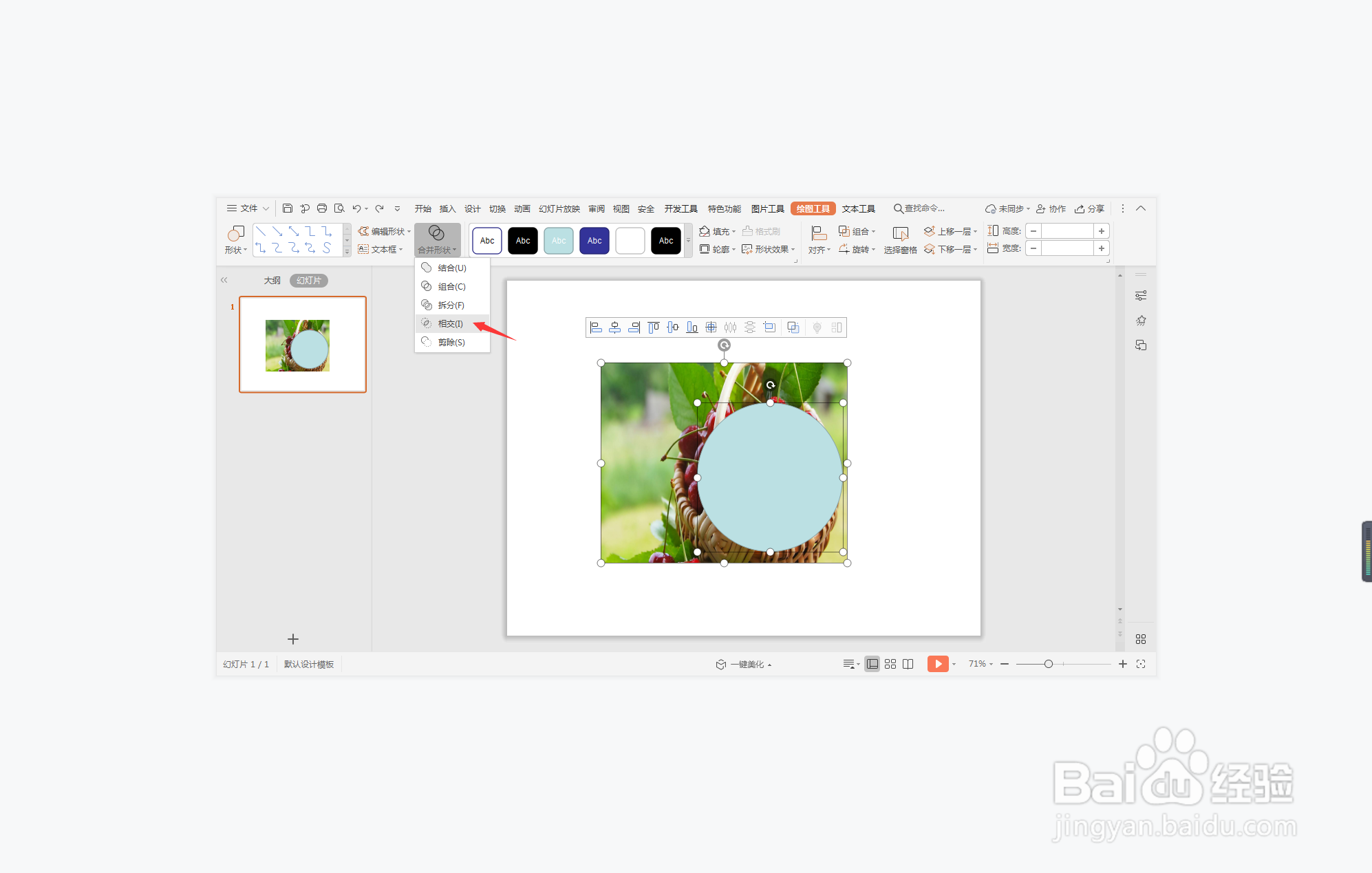Switch to slide sorter grid view

tap(890, 664)
